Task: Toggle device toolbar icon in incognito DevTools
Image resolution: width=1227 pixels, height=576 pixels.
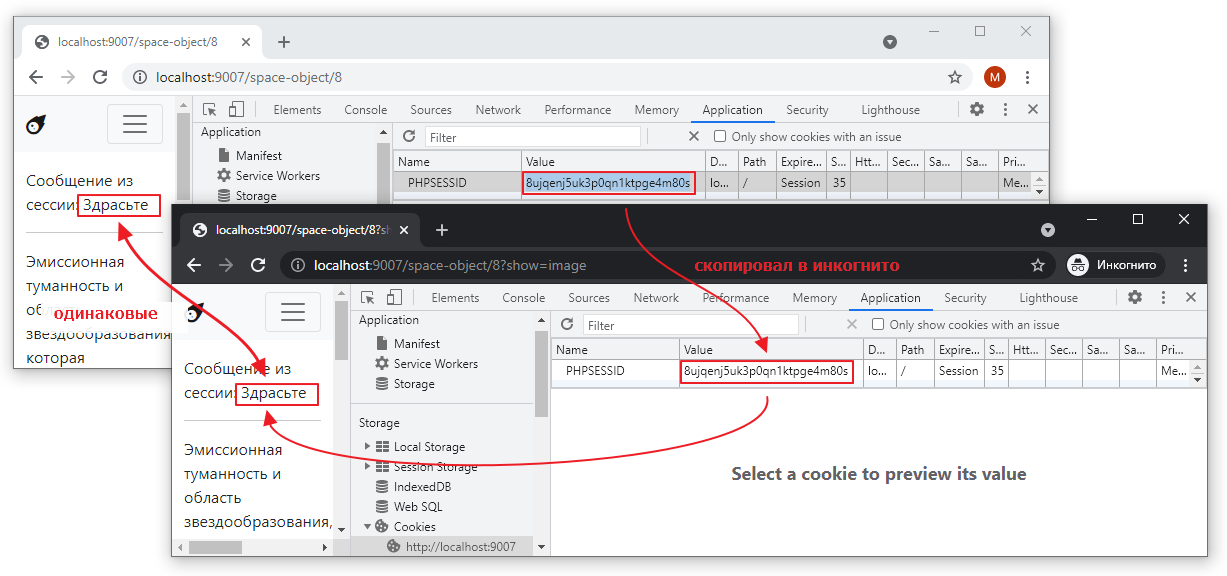Action: [394, 298]
